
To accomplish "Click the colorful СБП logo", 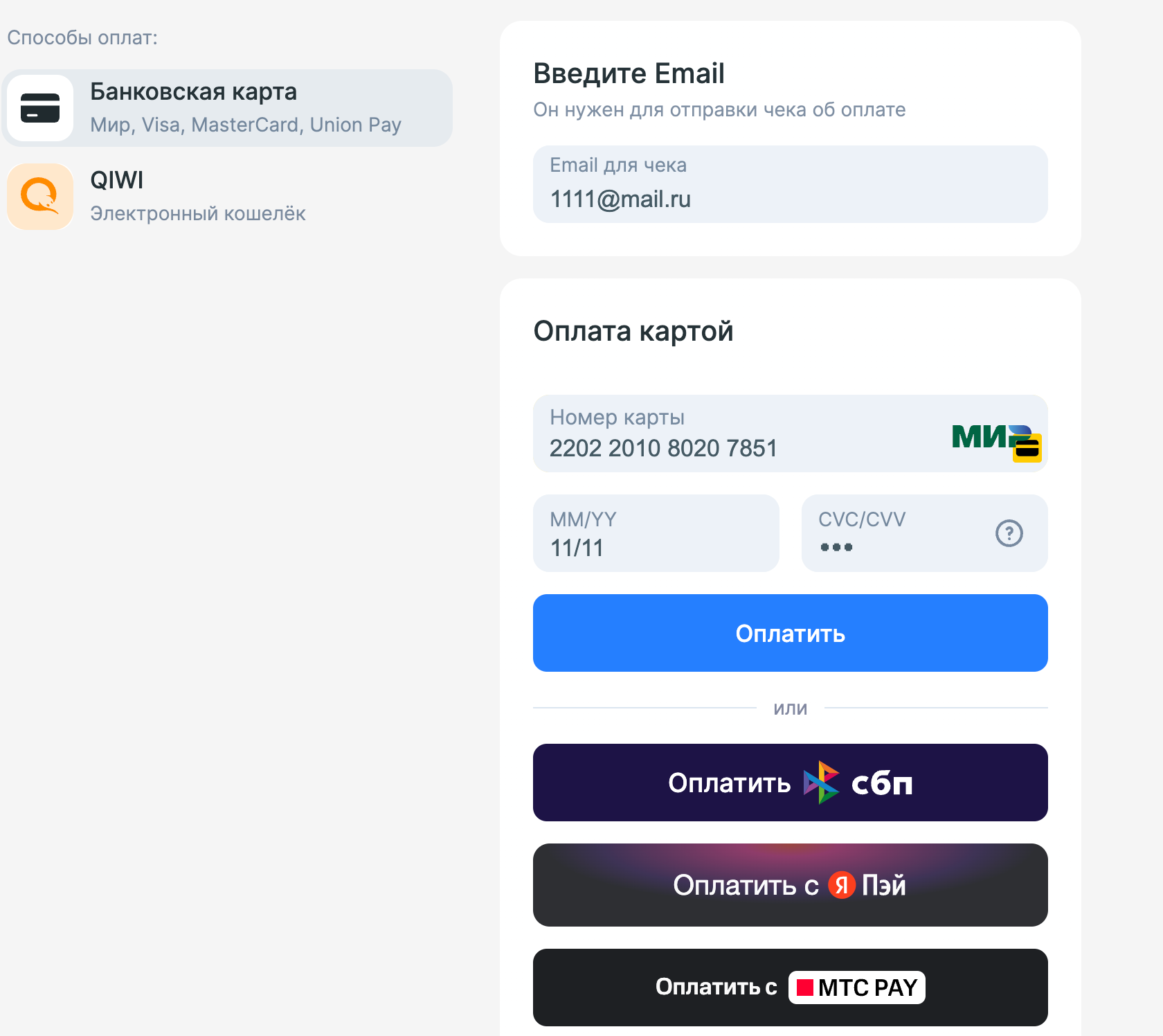I will 821,783.
